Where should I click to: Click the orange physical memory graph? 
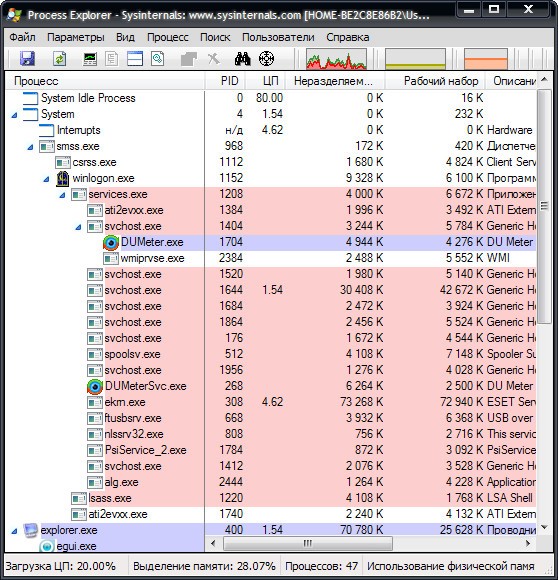[486, 59]
